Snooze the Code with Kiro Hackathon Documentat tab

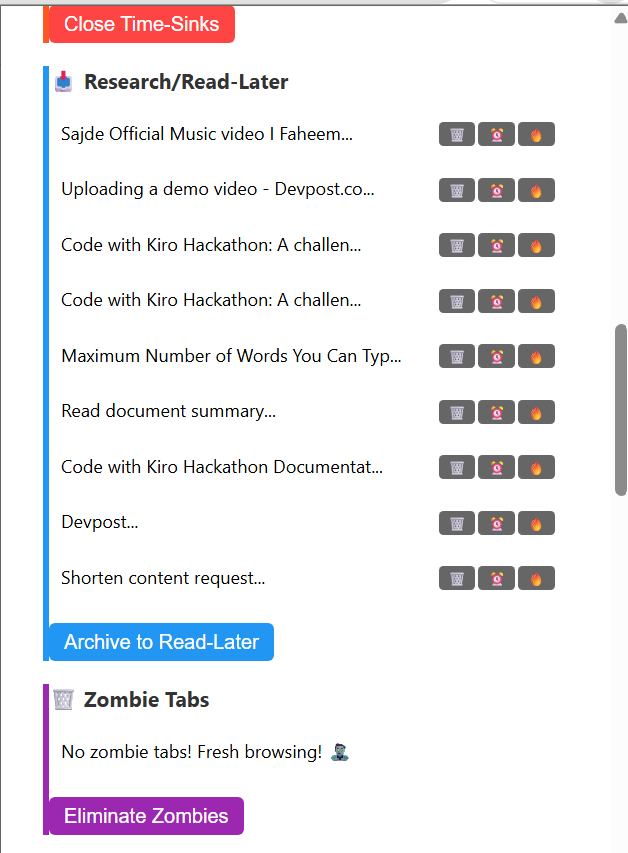click(x=496, y=467)
